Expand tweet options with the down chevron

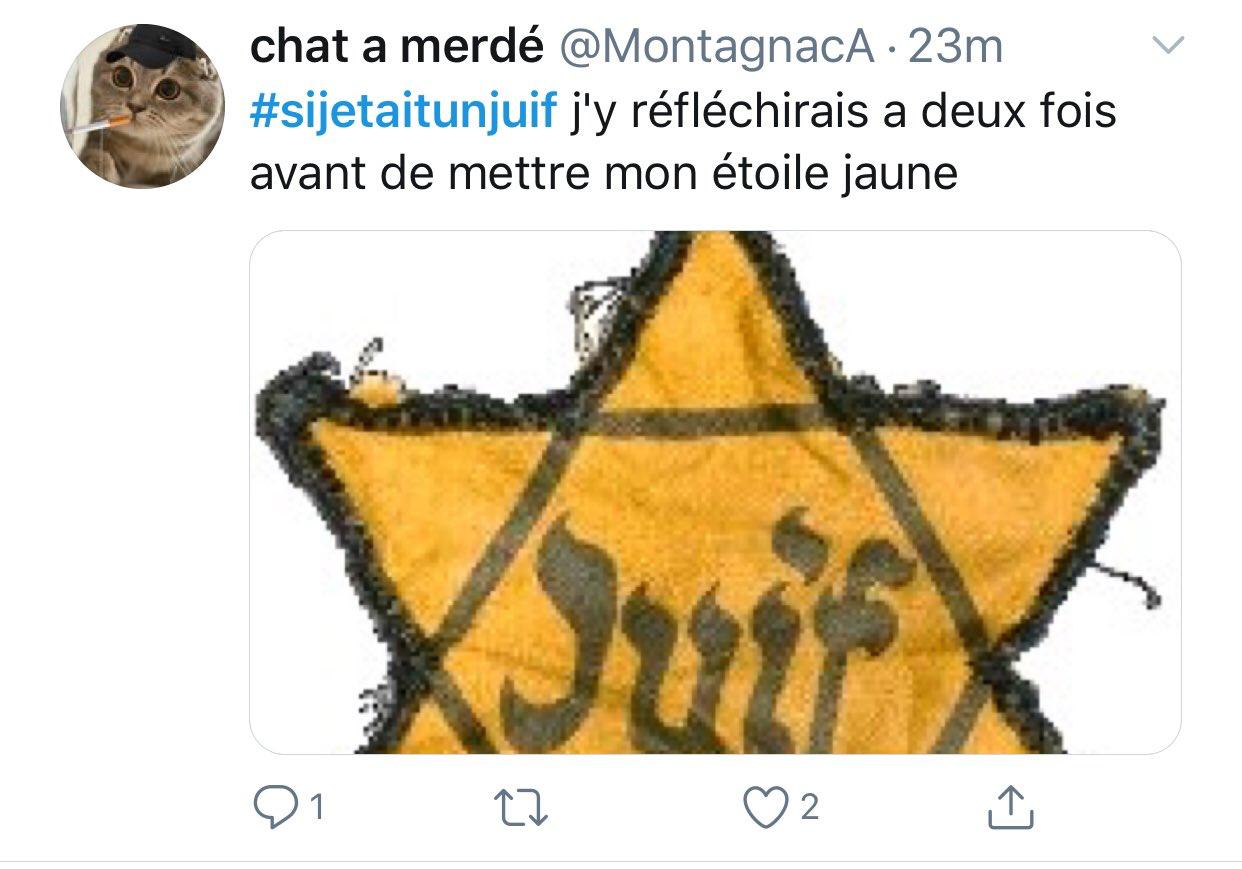click(1168, 45)
